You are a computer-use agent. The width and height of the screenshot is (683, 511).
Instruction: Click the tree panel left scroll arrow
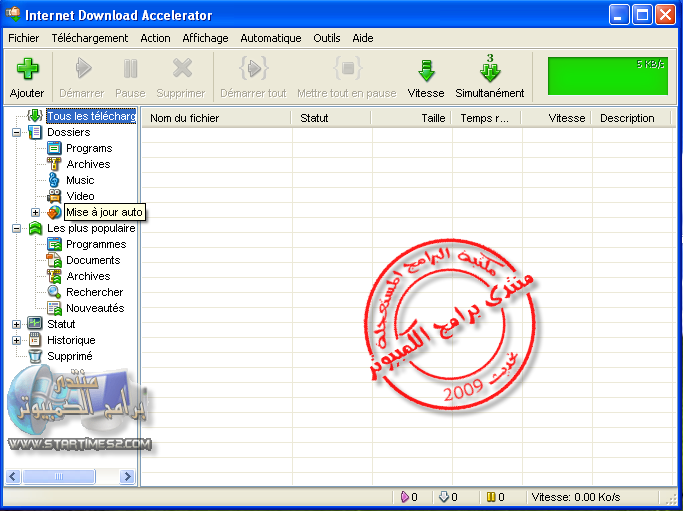13,476
